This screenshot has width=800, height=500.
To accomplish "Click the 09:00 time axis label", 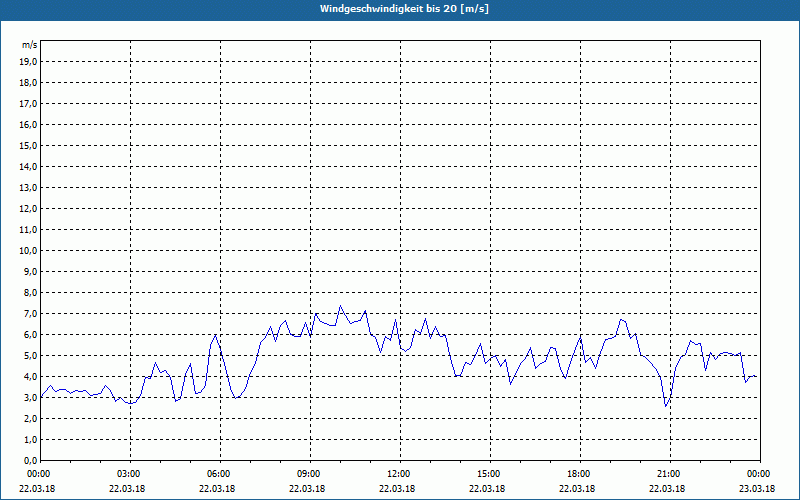I will pyautogui.click(x=309, y=474).
